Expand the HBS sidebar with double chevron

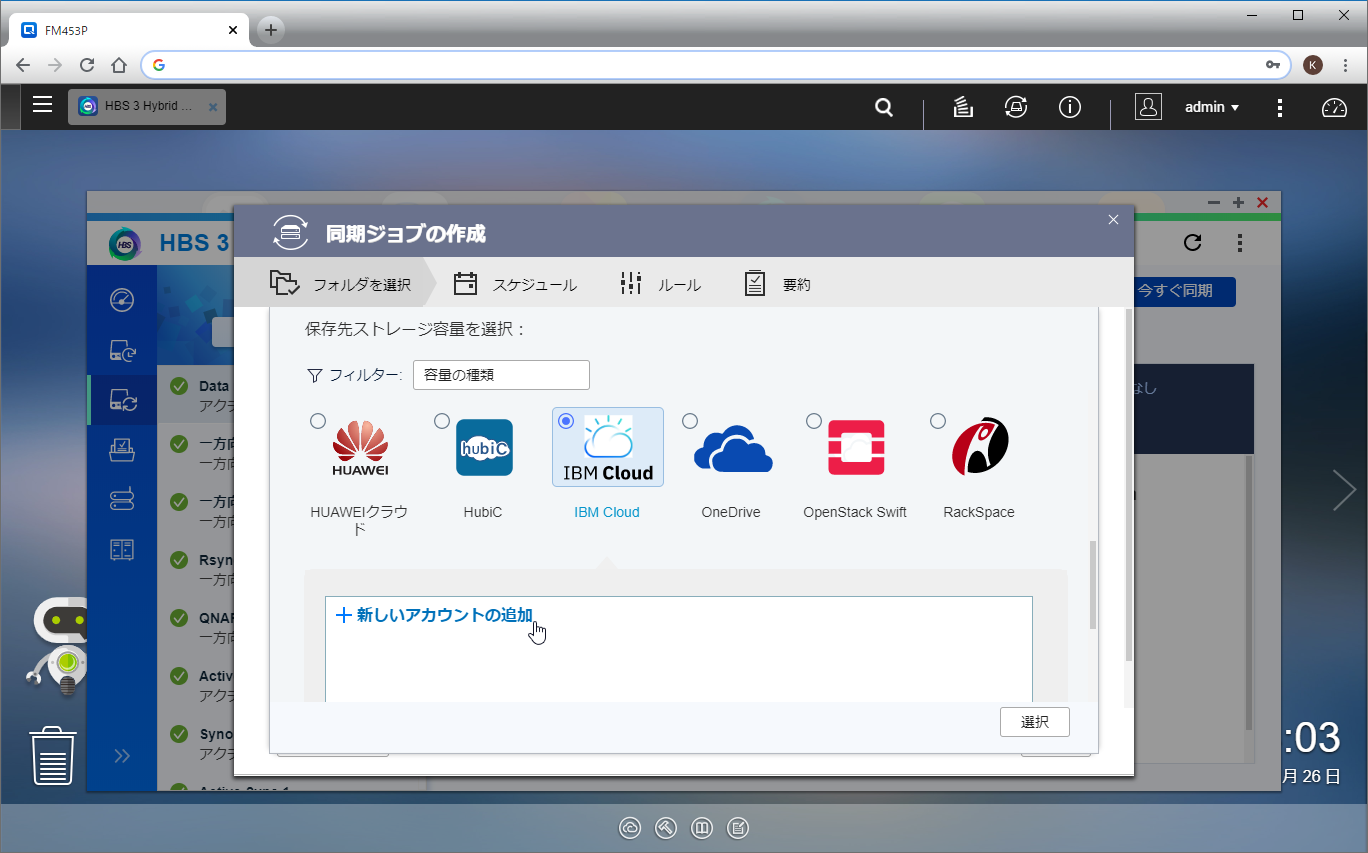click(122, 755)
